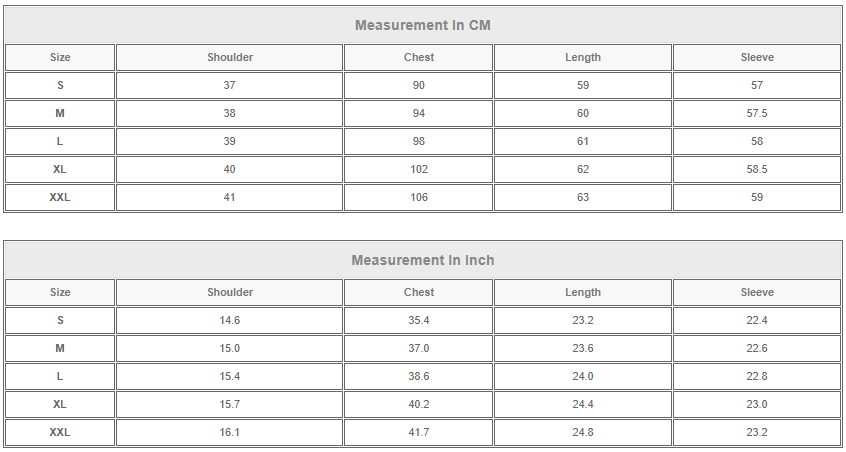The height and width of the screenshot is (452, 846).
Task: Click sleeve value 58.5 for size XL
Action: pos(757,169)
